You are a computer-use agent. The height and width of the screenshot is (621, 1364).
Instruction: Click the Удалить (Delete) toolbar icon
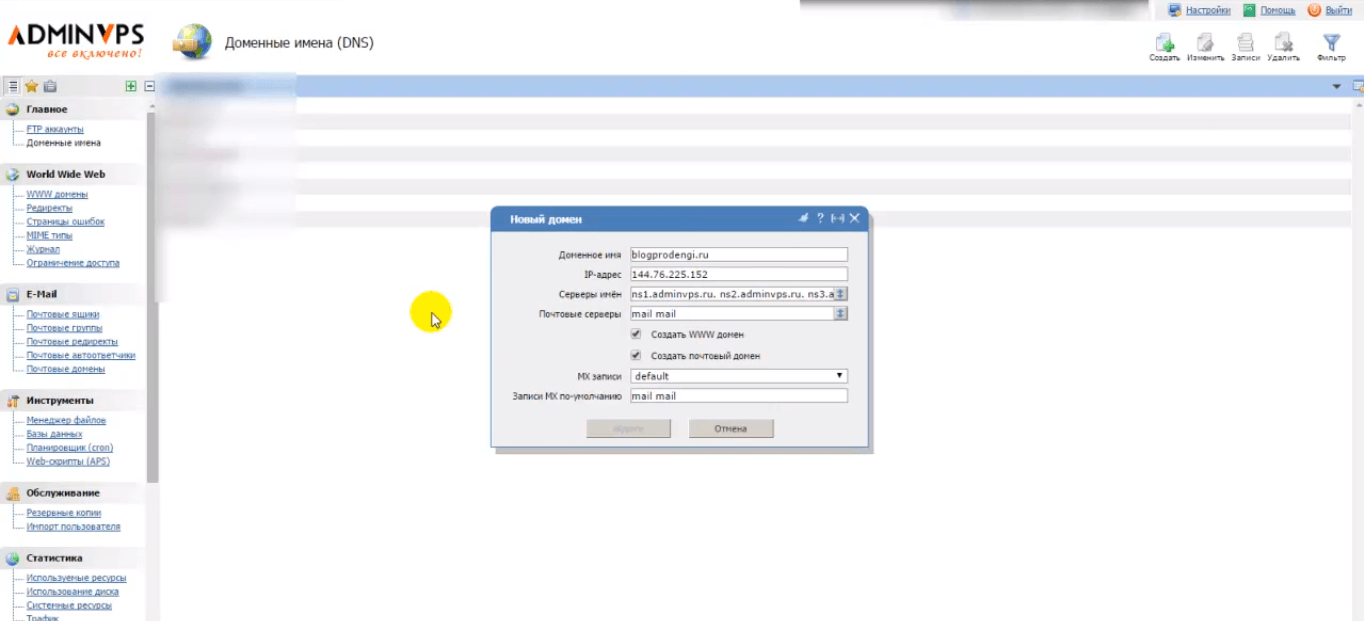point(1283,43)
